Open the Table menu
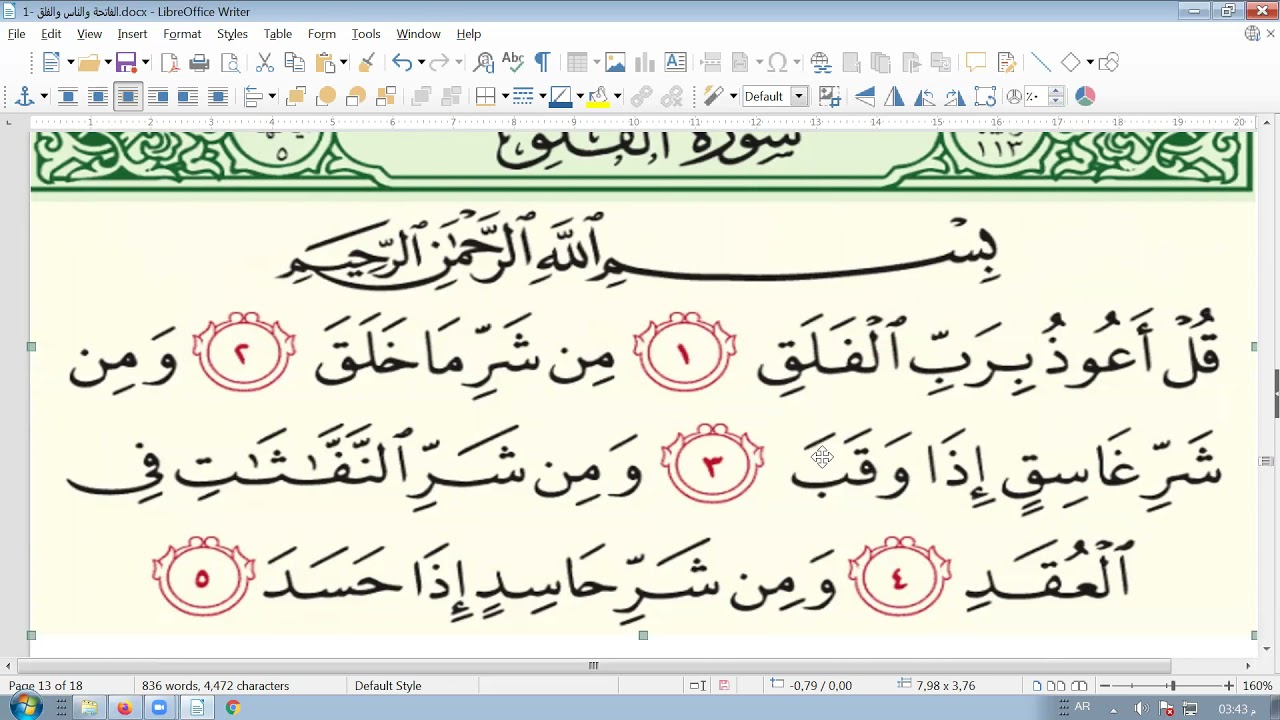 [278, 34]
